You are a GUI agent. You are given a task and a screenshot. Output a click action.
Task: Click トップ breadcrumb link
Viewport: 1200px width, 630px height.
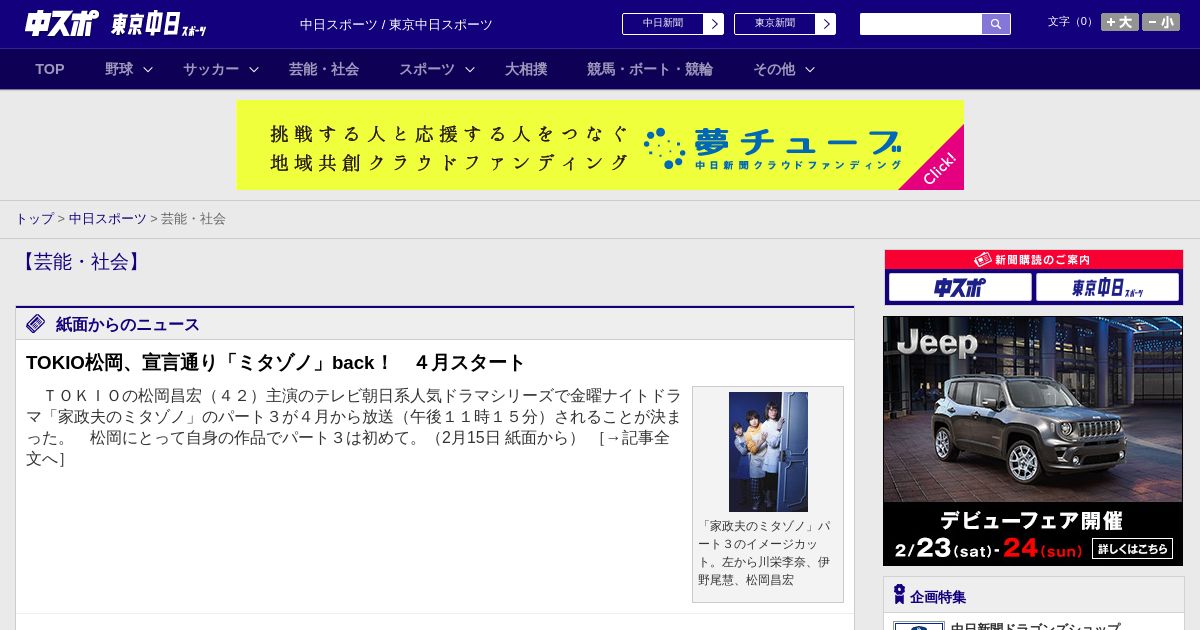(x=34, y=219)
